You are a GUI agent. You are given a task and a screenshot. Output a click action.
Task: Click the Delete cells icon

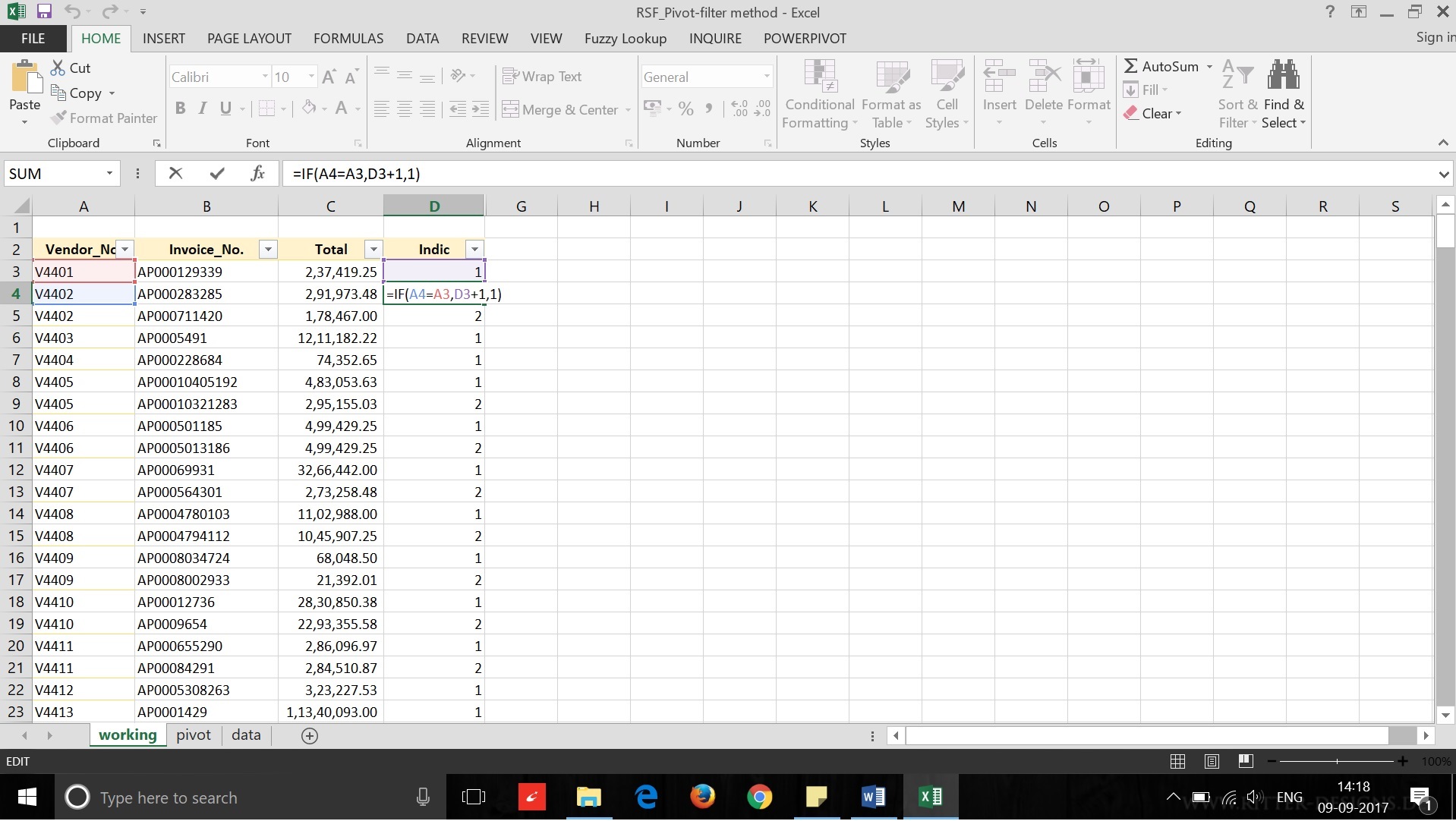point(1045,76)
